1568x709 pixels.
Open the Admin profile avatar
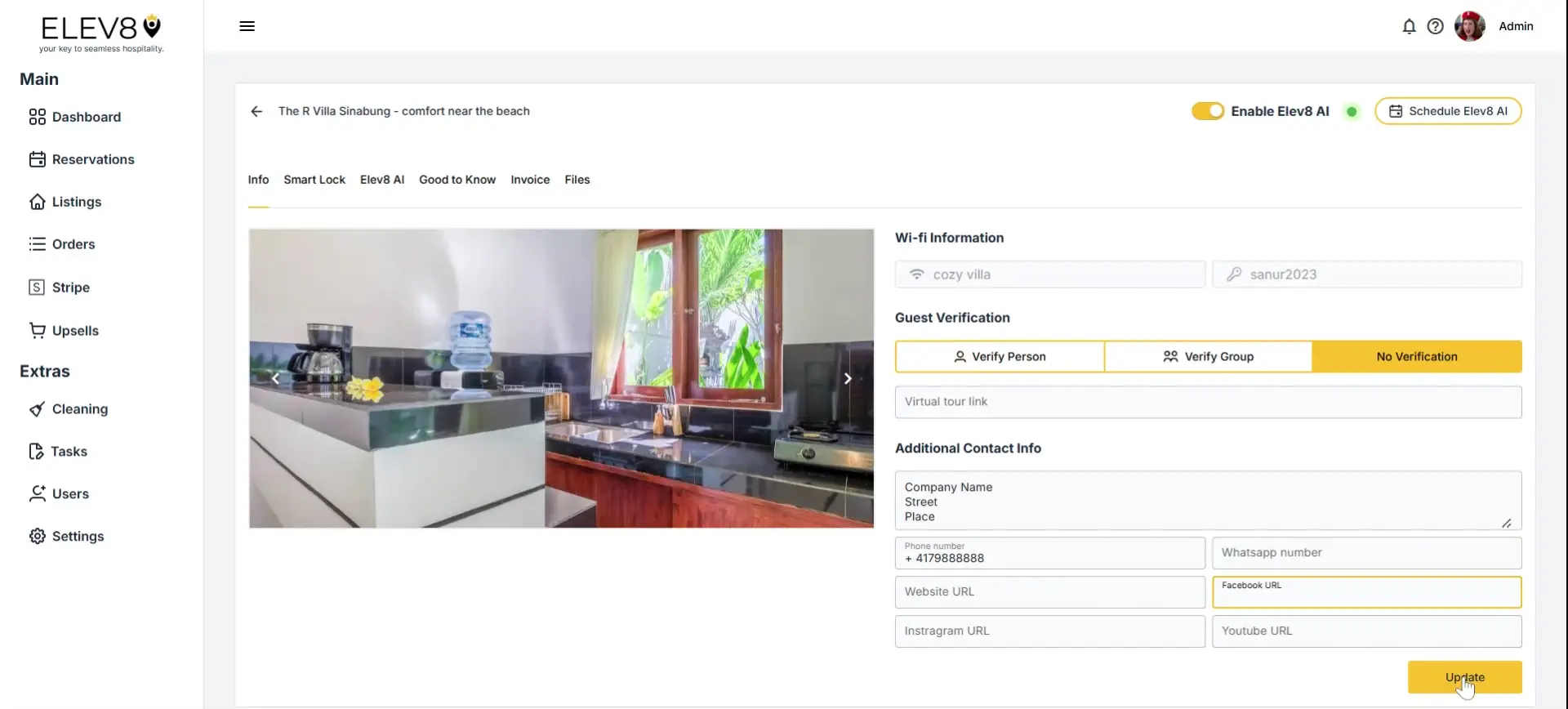pos(1470,26)
